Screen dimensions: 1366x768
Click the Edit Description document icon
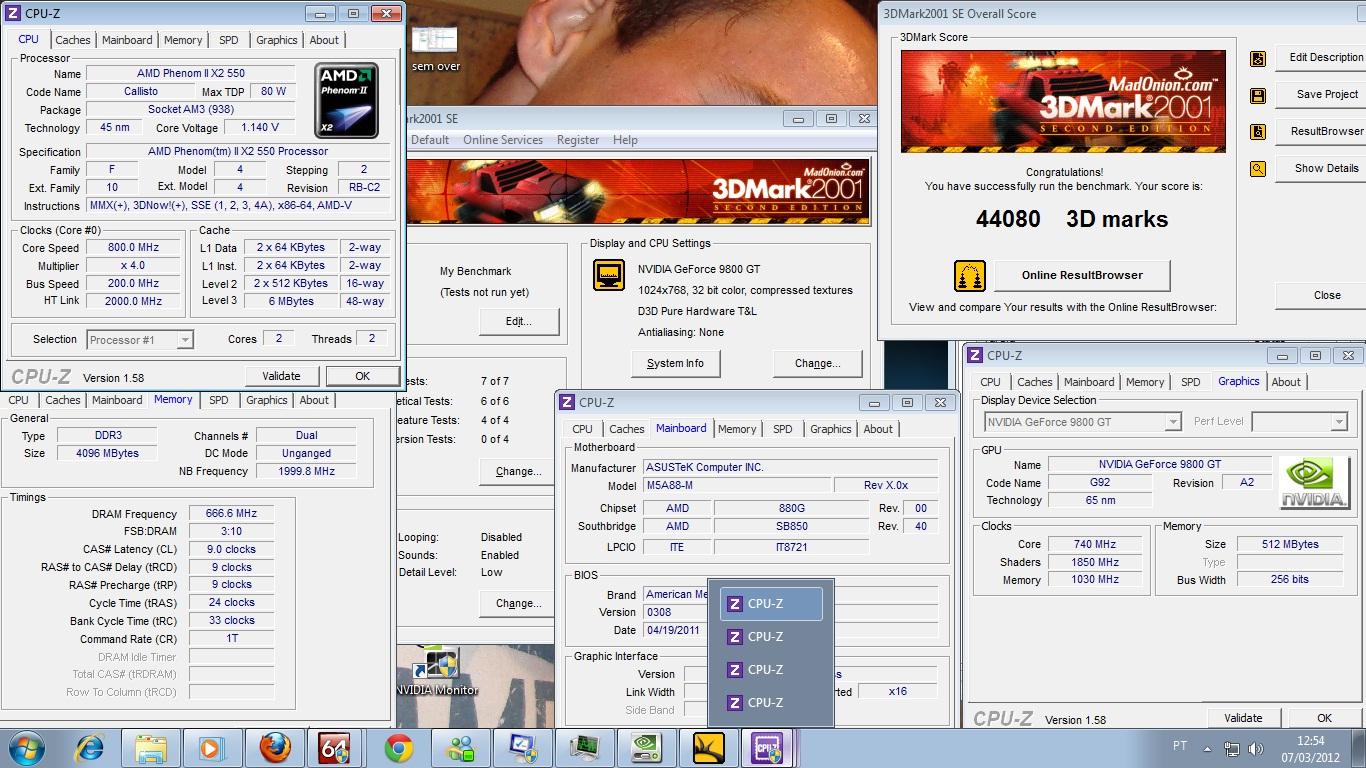click(x=1258, y=59)
